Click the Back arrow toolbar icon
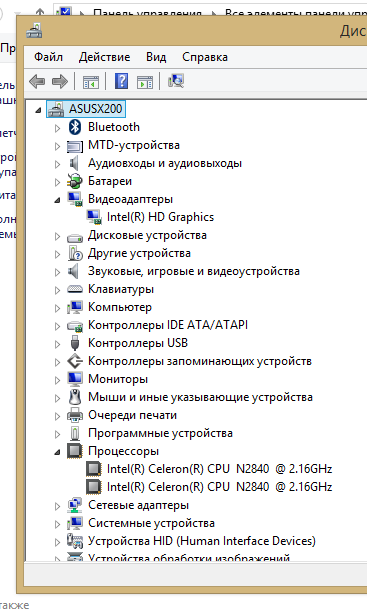Screen dimensions: 367x609 tap(37, 82)
